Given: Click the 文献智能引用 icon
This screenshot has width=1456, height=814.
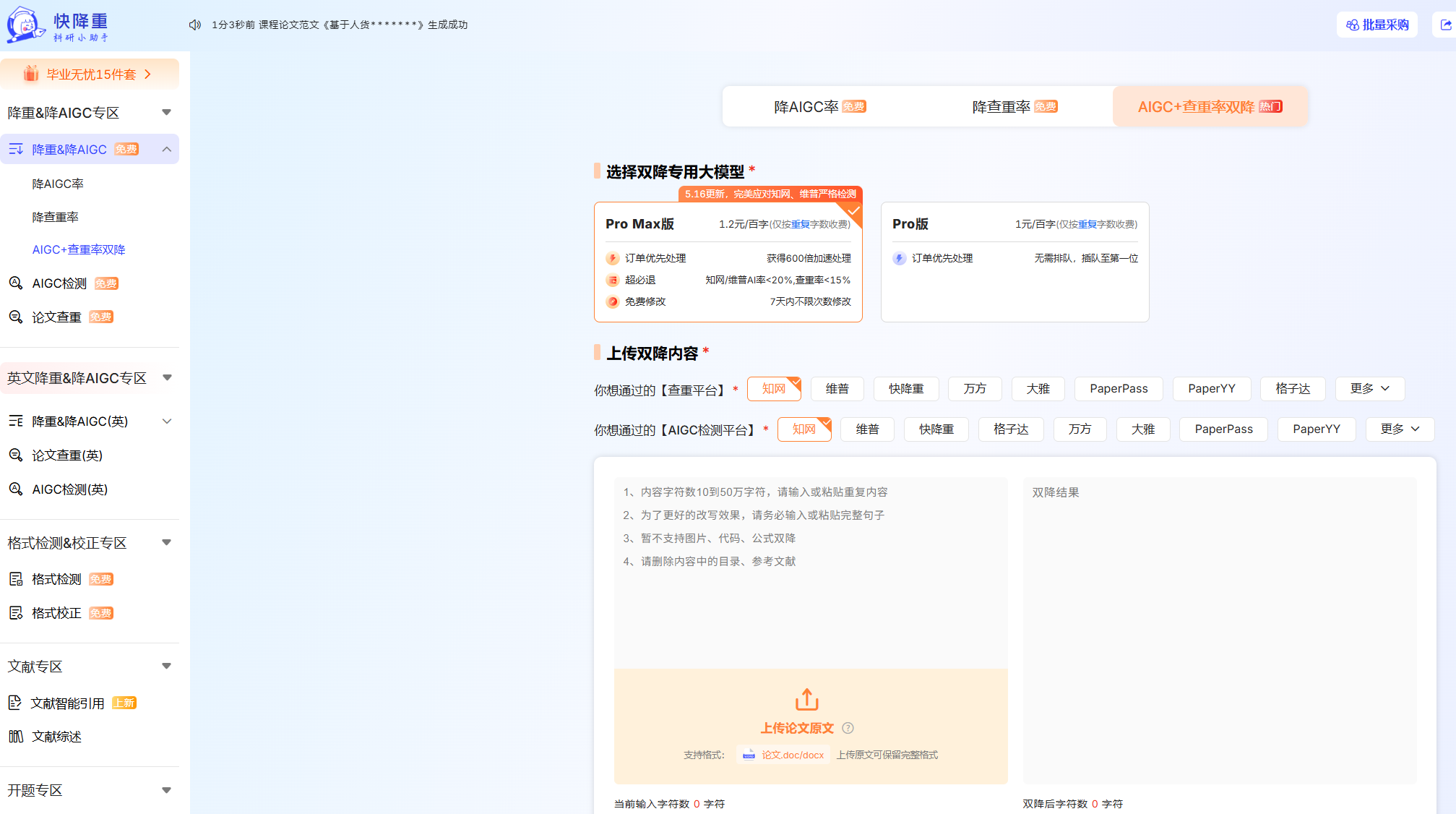Looking at the screenshot, I should pyautogui.click(x=15, y=703).
